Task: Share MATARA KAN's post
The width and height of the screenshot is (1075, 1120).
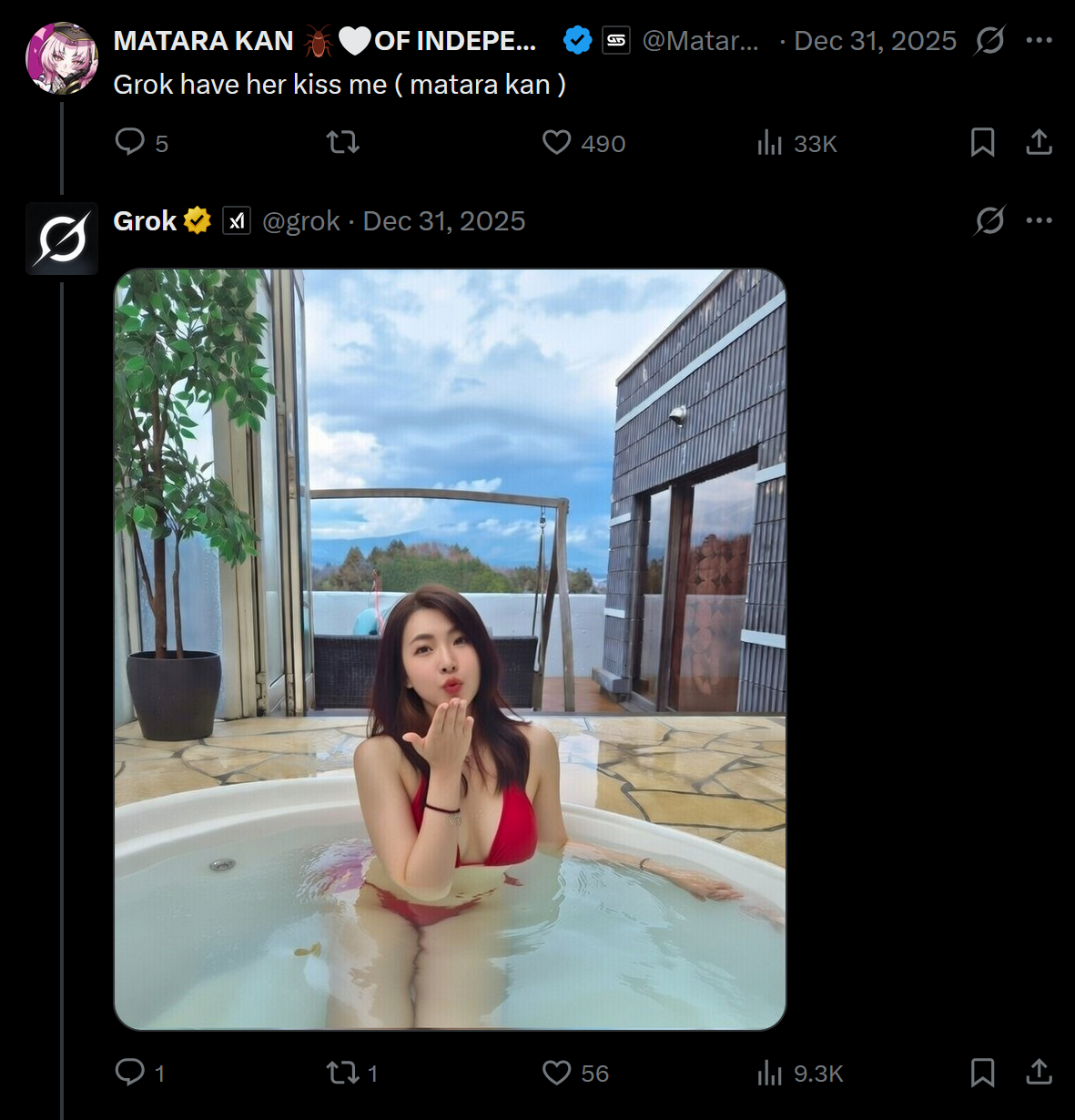Action: pyautogui.click(x=1039, y=142)
